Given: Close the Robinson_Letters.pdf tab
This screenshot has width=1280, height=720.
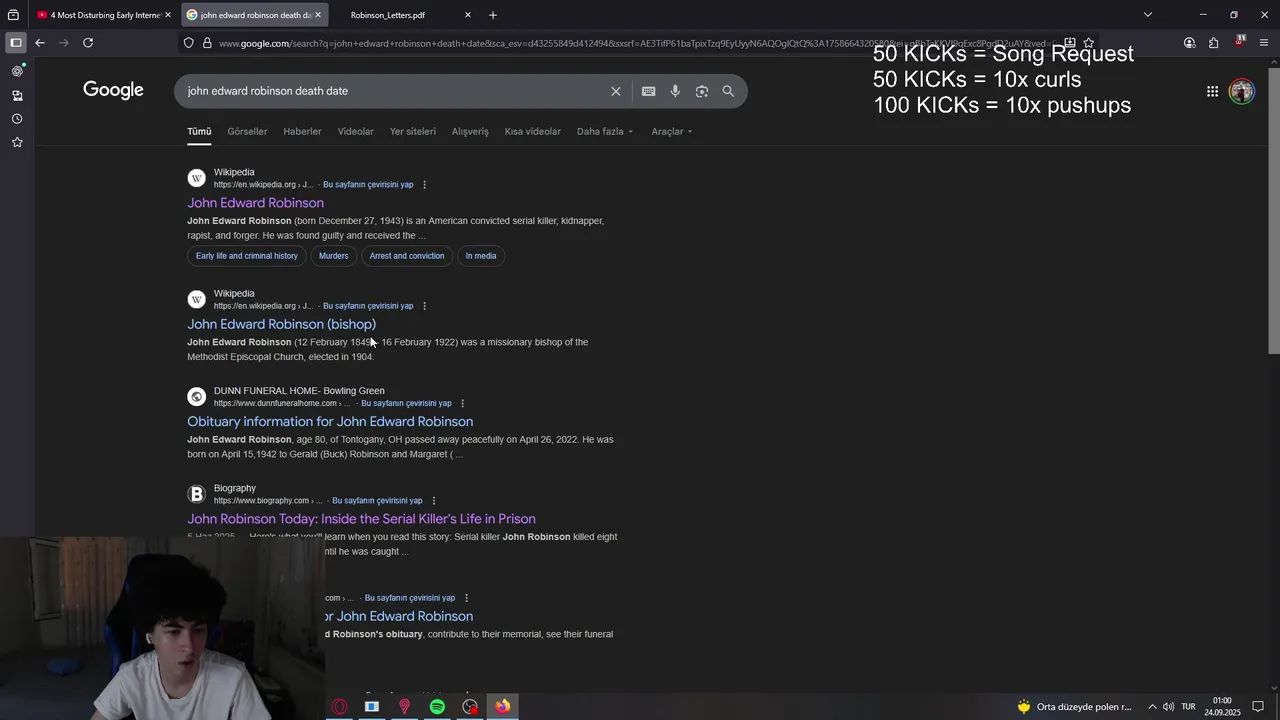Looking at the screenshot, I should pyautogui.click(x=468, y=15).
